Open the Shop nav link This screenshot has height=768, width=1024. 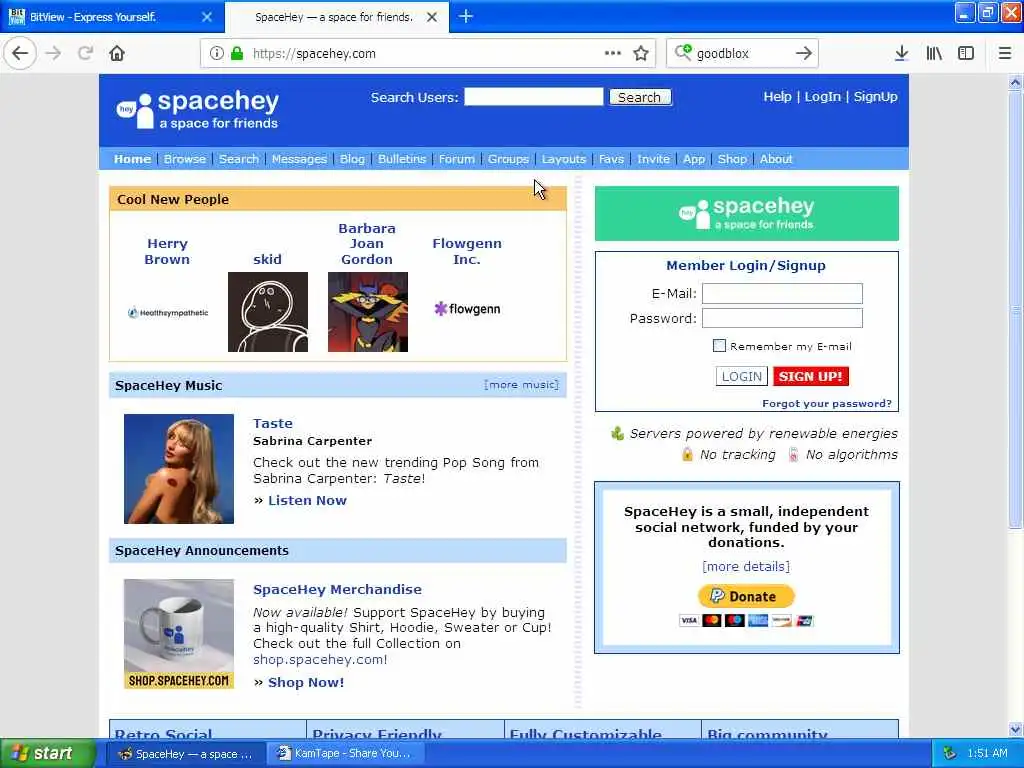[732, 159]
